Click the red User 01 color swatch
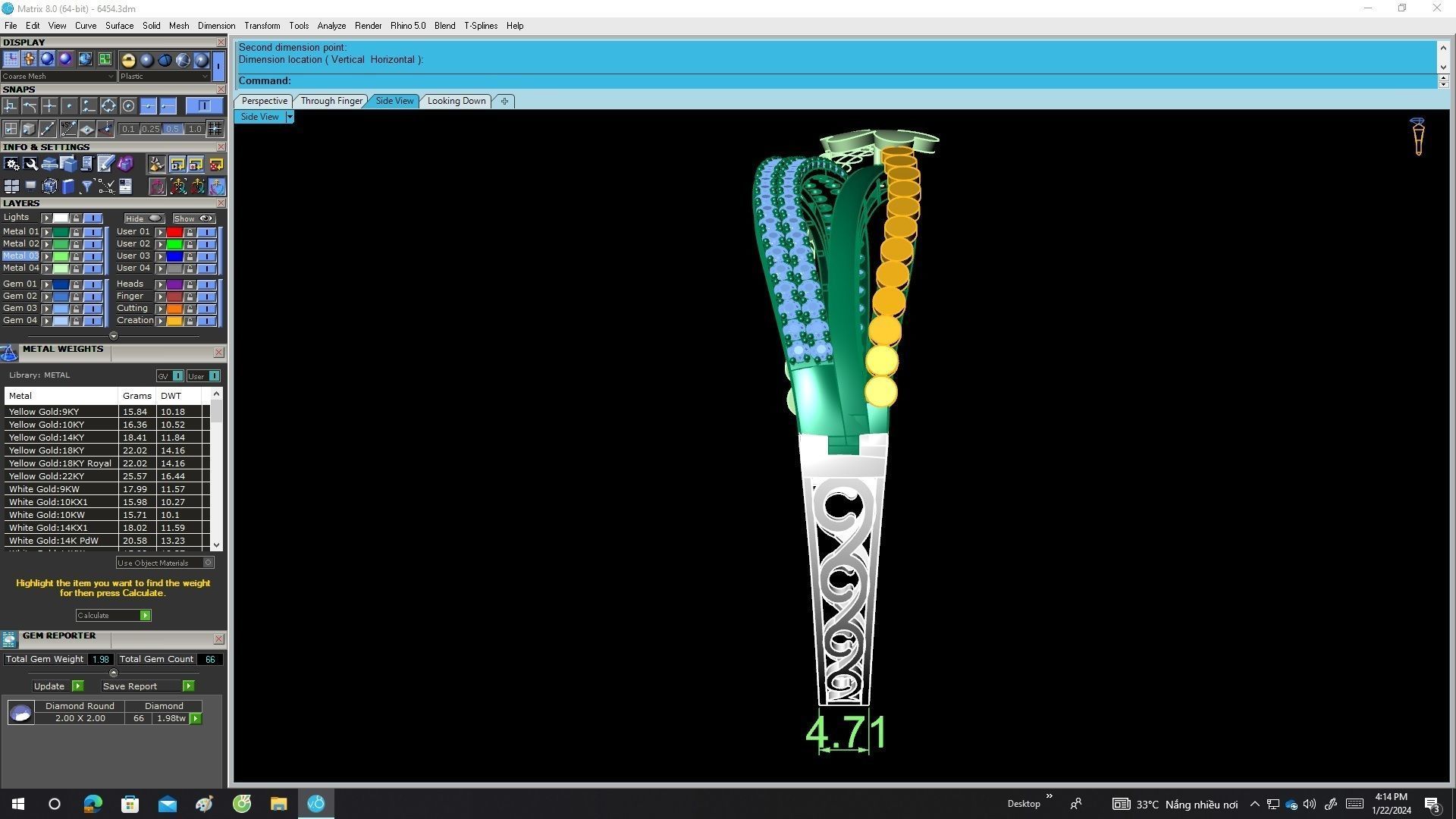 pos(174,232)
